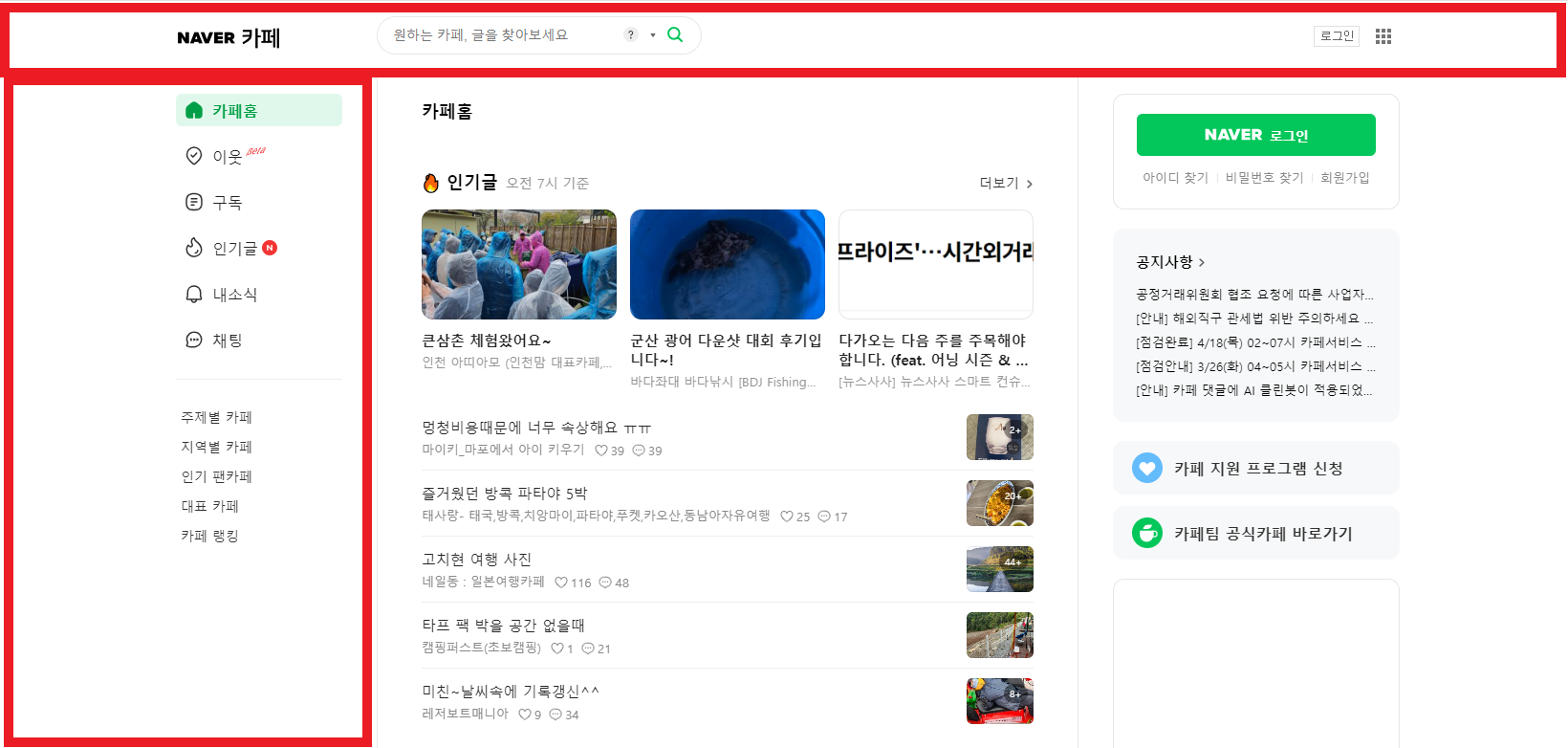
Task: Click green cup icon for 카페팀 공식카페
Action: coord(1147,533)
